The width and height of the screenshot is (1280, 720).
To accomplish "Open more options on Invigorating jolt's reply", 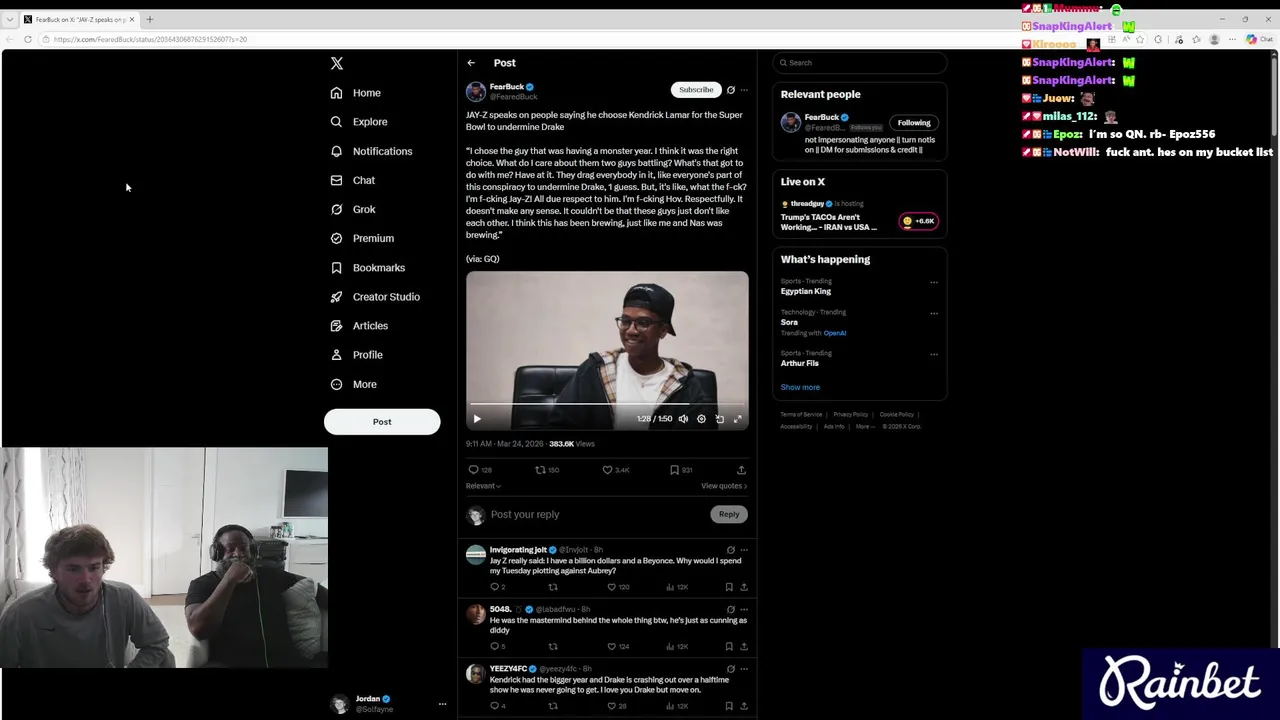I will pos(744,550).
